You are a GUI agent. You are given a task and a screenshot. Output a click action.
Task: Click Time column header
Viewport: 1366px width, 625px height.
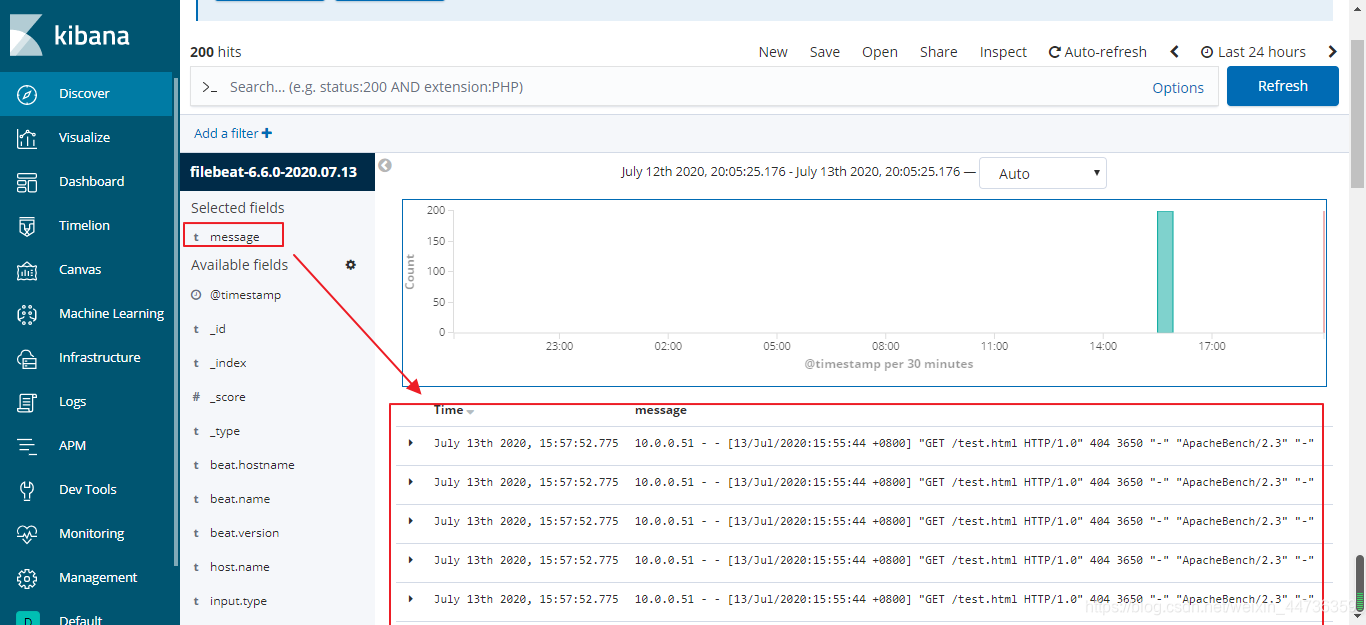click(449, 410)
